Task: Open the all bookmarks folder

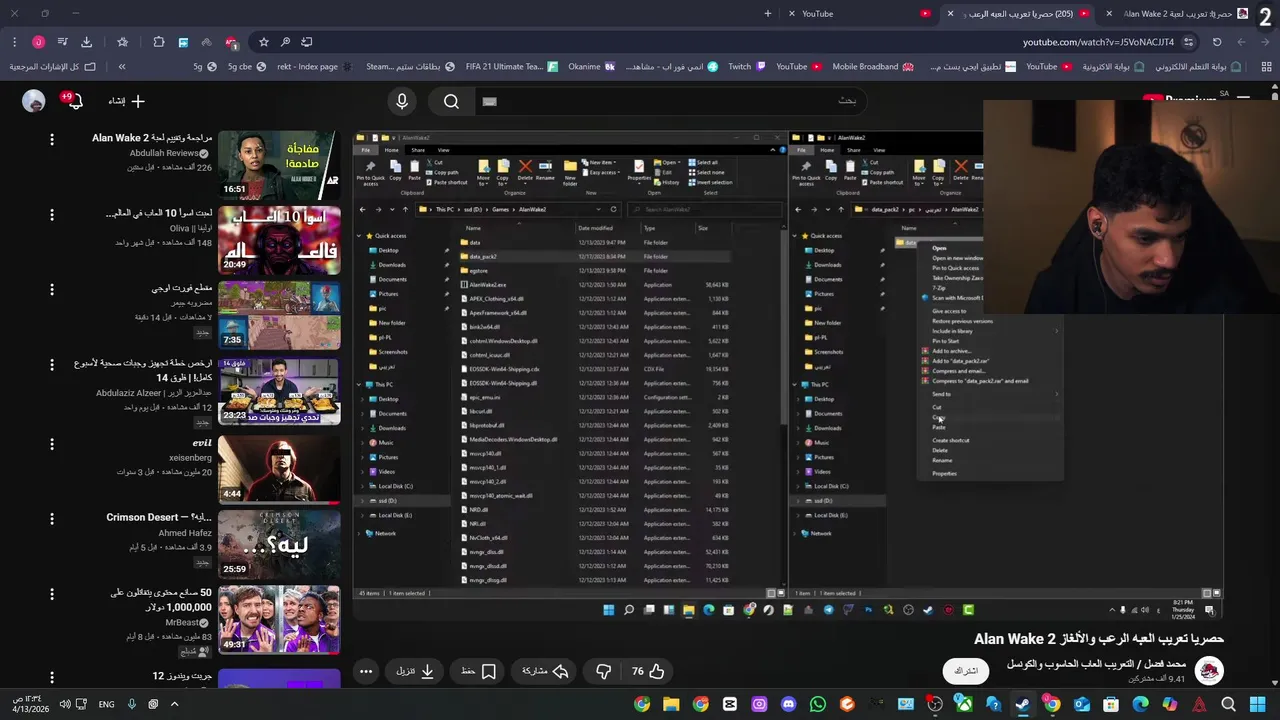Action: point(53,67)
